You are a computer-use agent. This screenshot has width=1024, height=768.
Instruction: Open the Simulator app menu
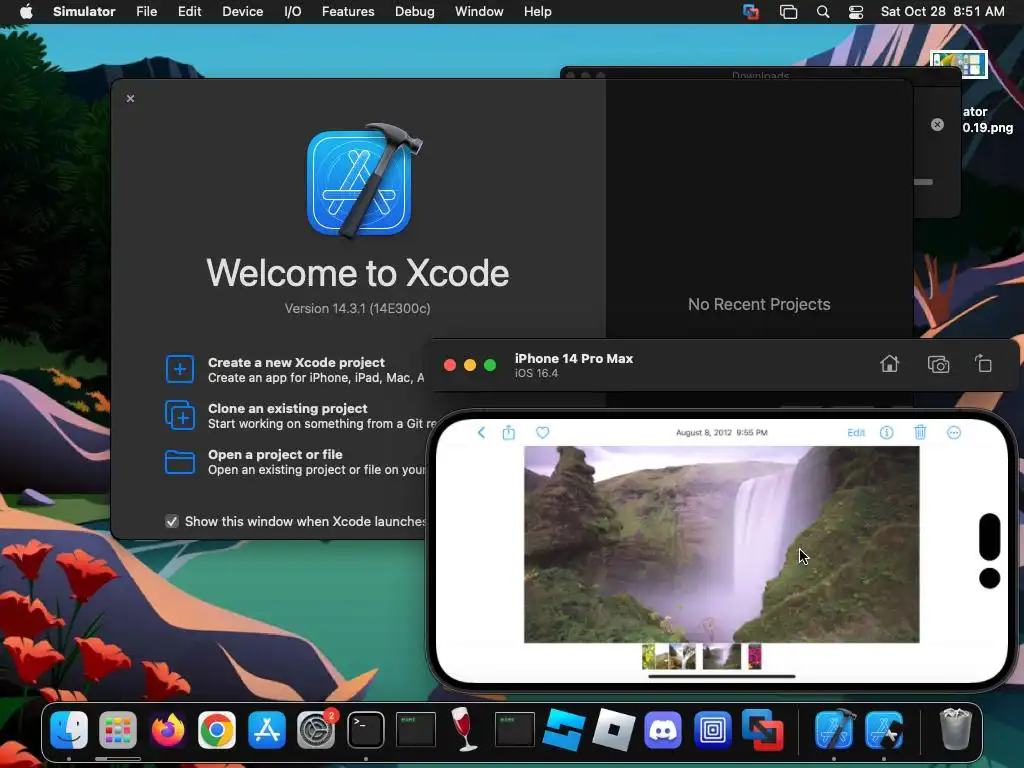84,12
